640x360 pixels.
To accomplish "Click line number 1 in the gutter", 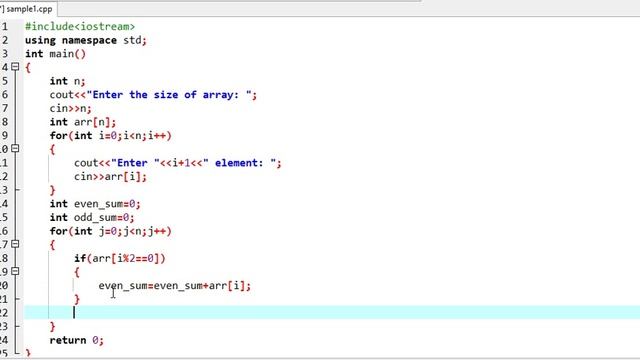I will pos(4,27).
